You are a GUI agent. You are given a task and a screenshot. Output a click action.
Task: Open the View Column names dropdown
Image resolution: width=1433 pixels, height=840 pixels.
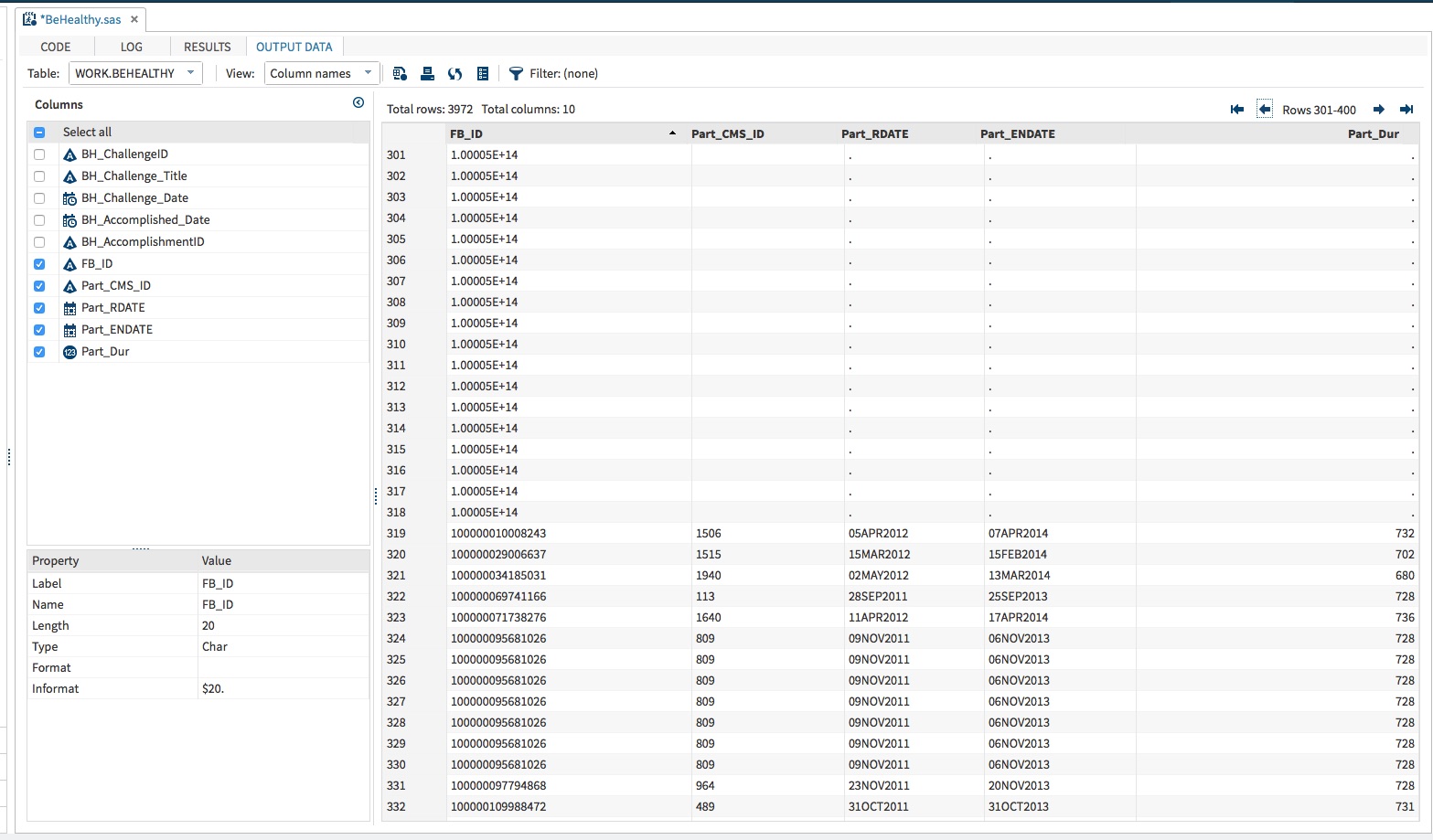coord(321,73)
